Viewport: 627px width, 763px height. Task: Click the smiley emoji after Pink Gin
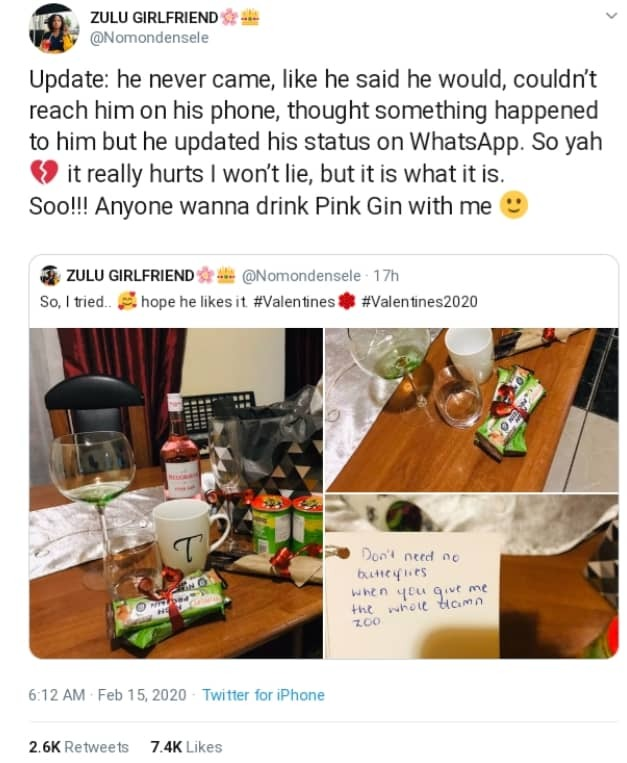(x=514, y=205)
